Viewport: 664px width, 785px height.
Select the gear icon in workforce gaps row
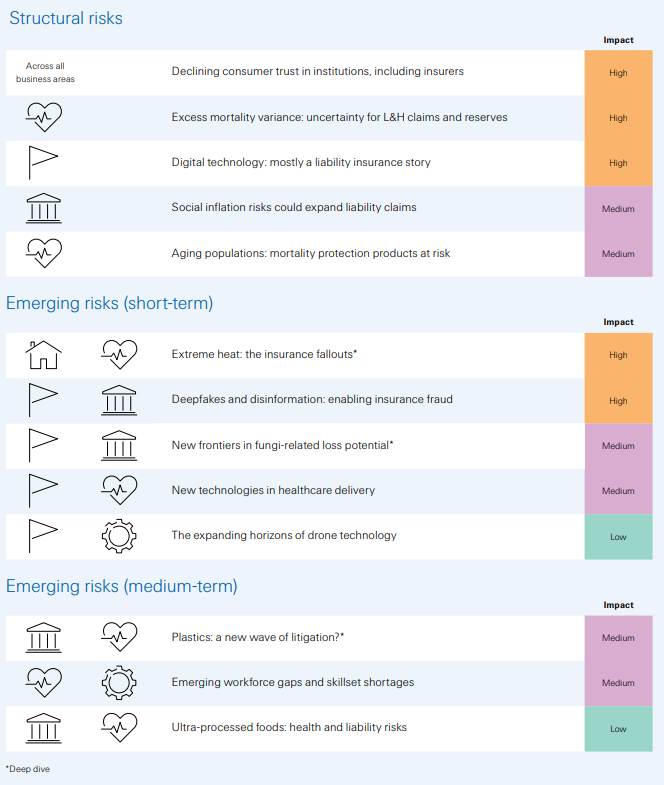pos(119,683)
